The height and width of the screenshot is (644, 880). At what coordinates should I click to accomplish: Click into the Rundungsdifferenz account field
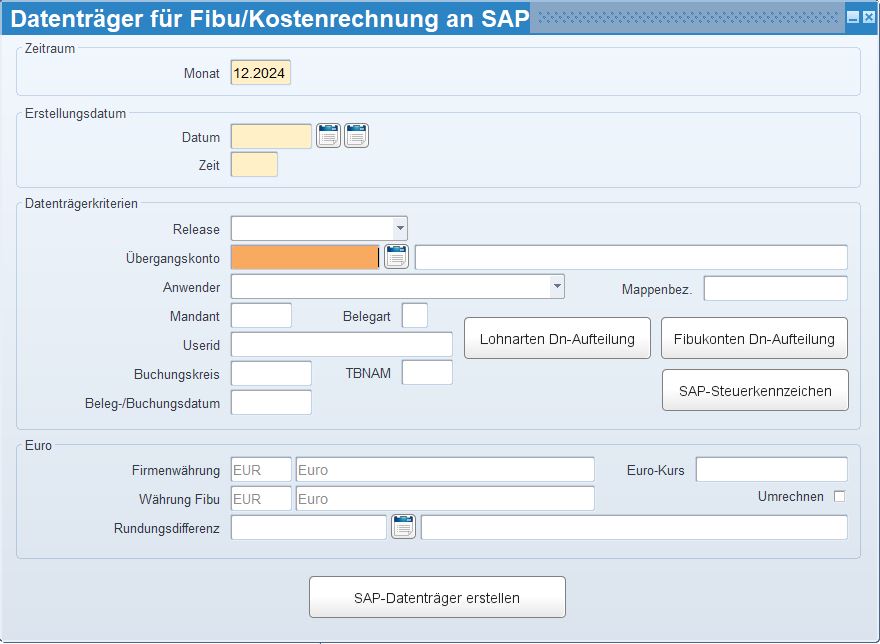[x=309, y=528]
